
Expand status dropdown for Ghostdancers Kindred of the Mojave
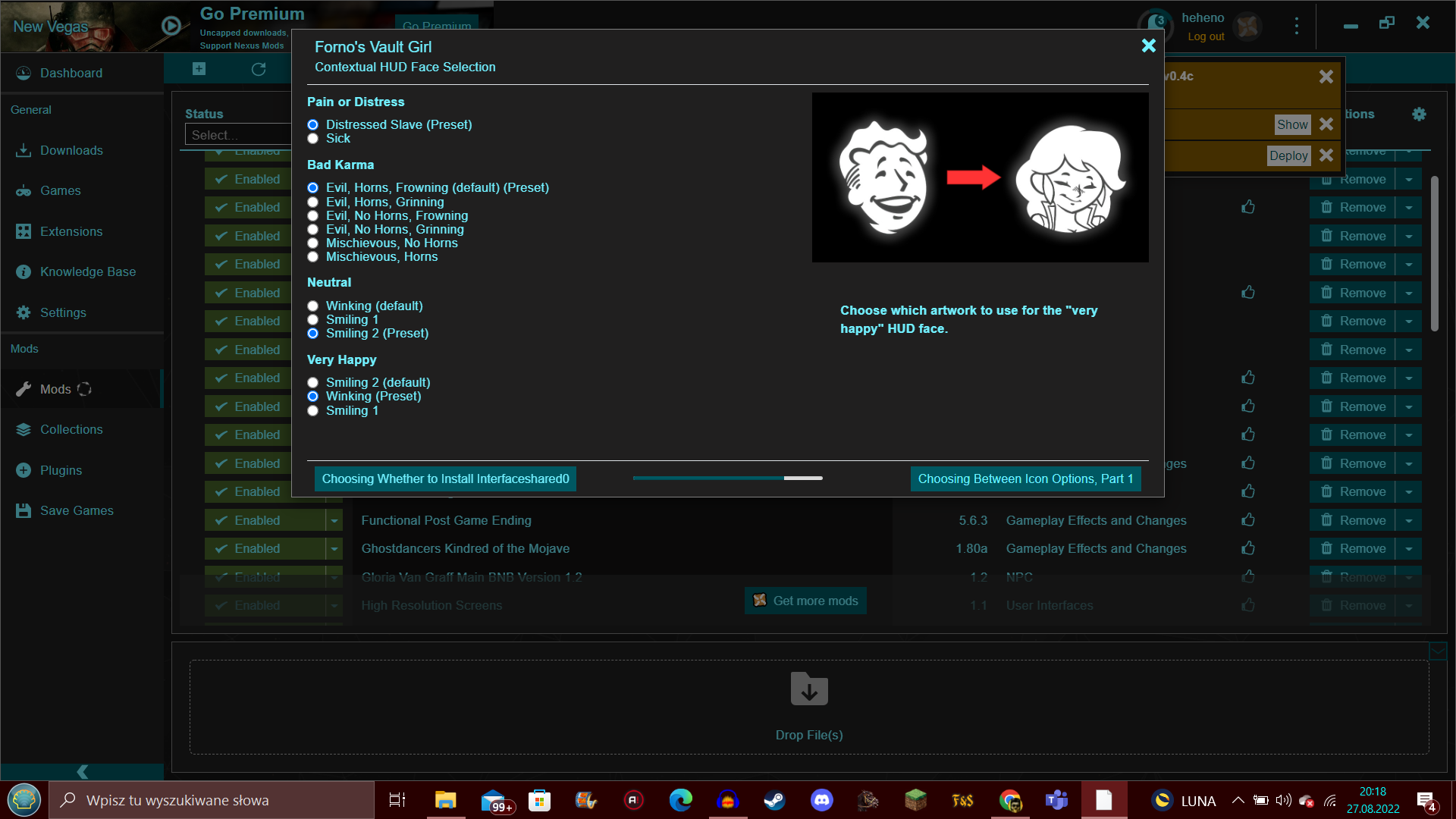(334, 548)
